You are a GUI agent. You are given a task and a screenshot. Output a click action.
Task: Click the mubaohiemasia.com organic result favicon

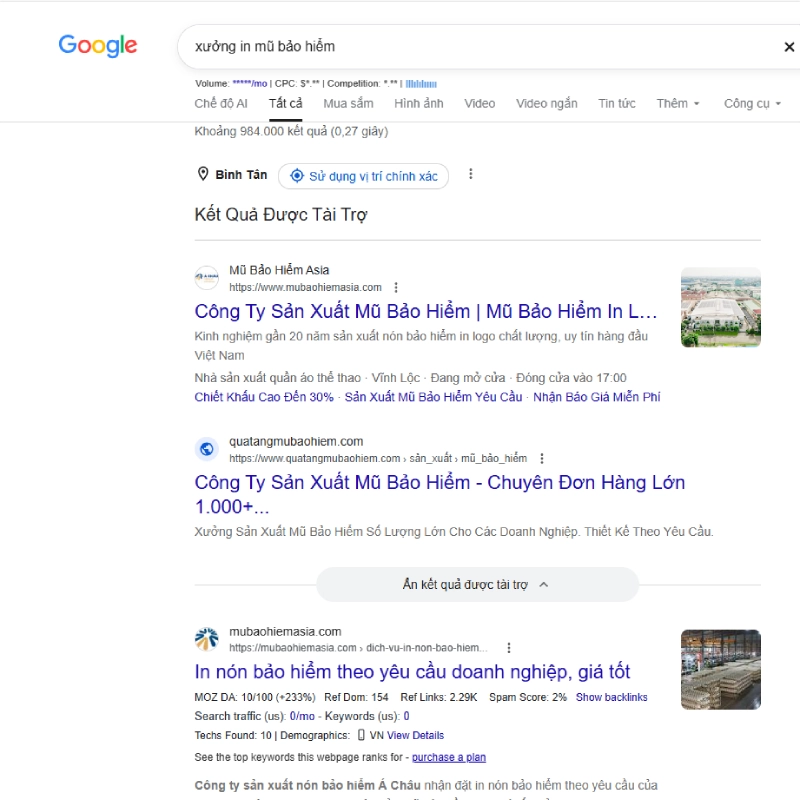[x=207, y=639]
